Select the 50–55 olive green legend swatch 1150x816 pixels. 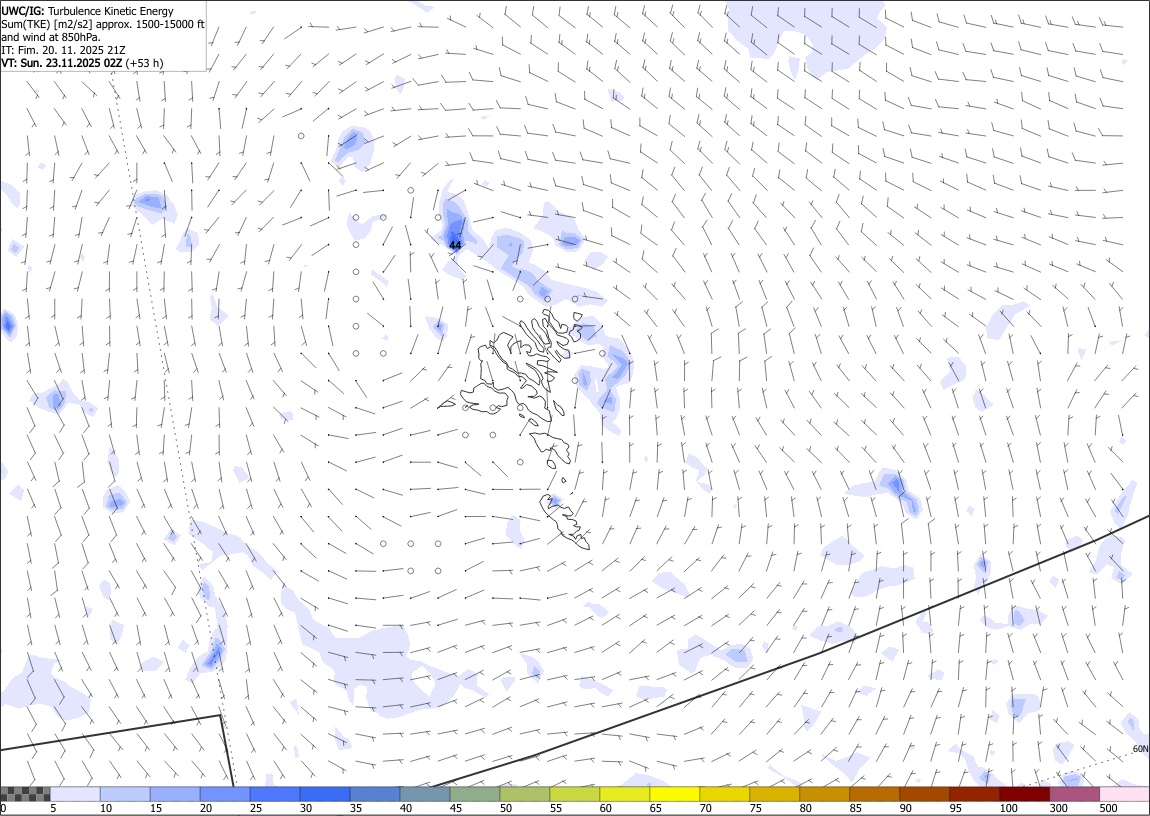(524, 794)
